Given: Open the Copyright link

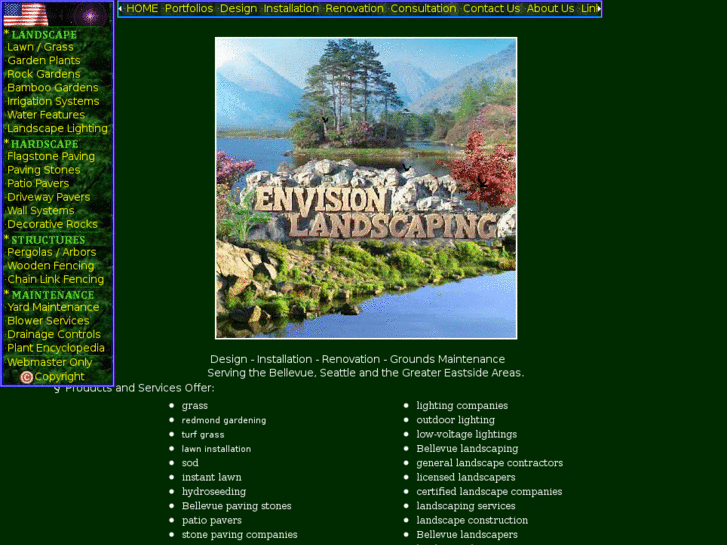Looking at the screenshot, I should click(x=59, y=377).
